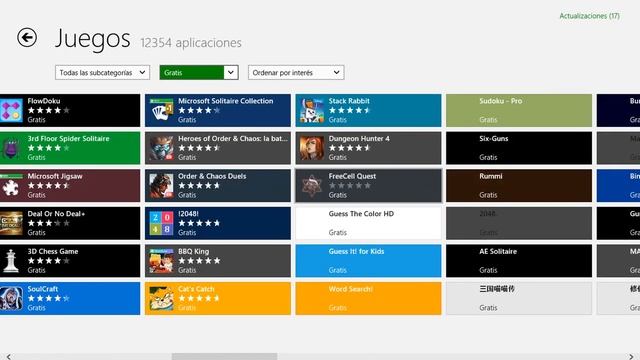640x360 pixels.
Task: Click Dungeon Hunter 4 title text
Action: (359, 138)
